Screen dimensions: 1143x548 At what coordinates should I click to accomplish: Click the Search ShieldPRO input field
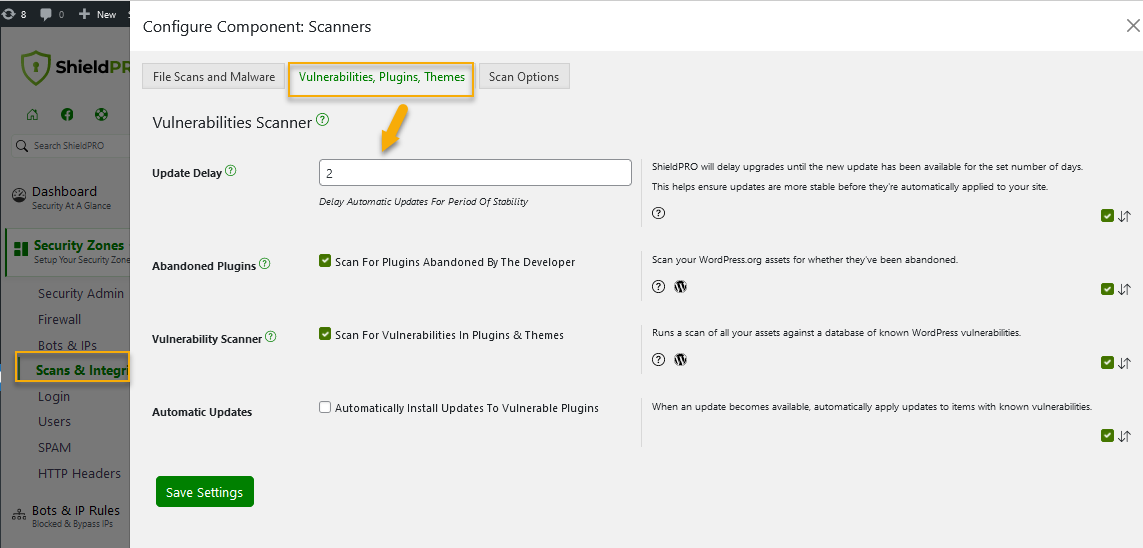[x=71, y=146]
